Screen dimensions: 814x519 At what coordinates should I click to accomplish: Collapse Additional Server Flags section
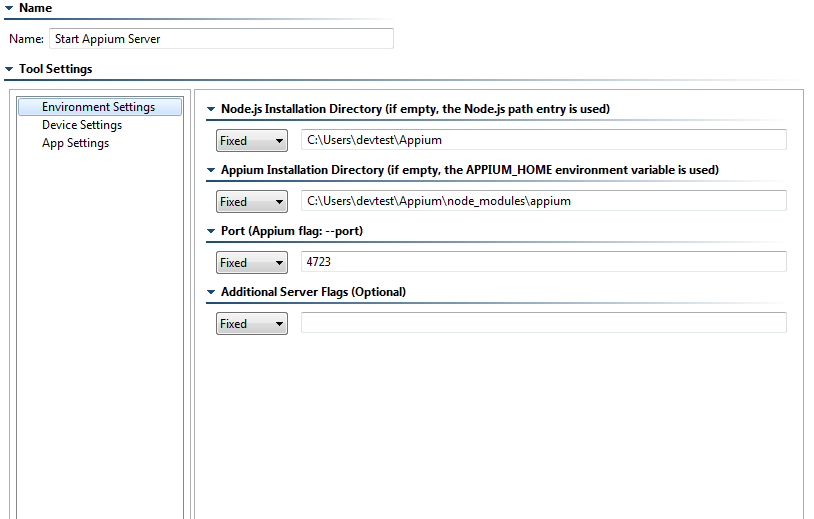pyautogui.click(x=211, y=292)
